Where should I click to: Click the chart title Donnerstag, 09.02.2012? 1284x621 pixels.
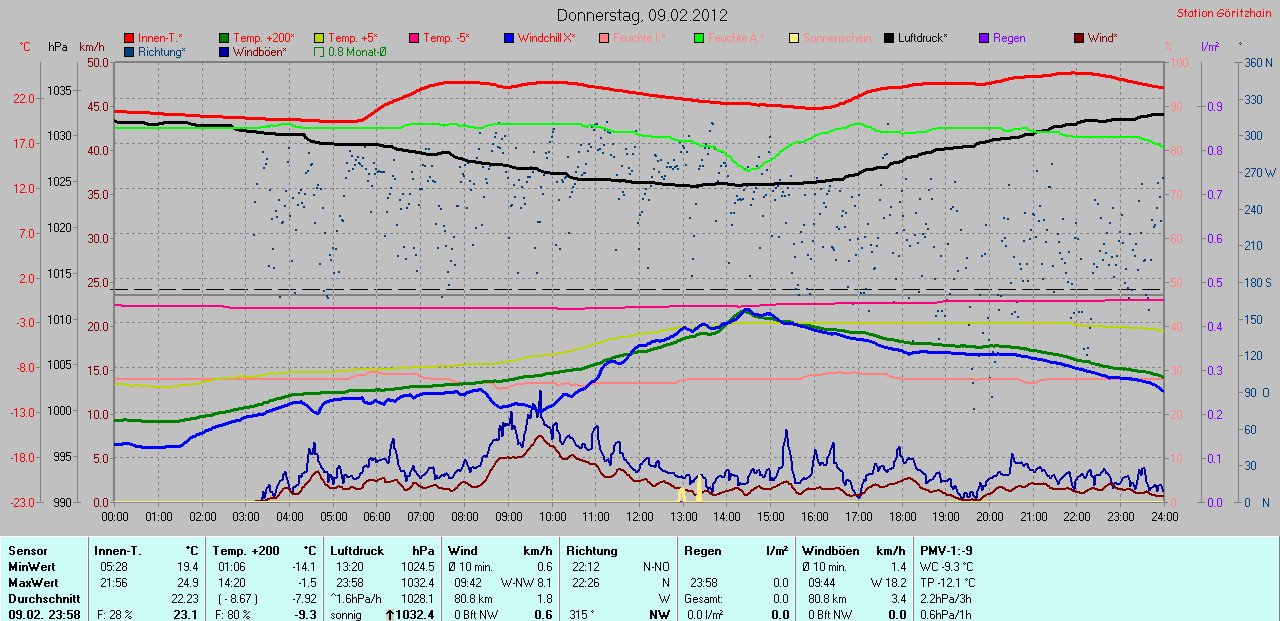tap(642, 15)
